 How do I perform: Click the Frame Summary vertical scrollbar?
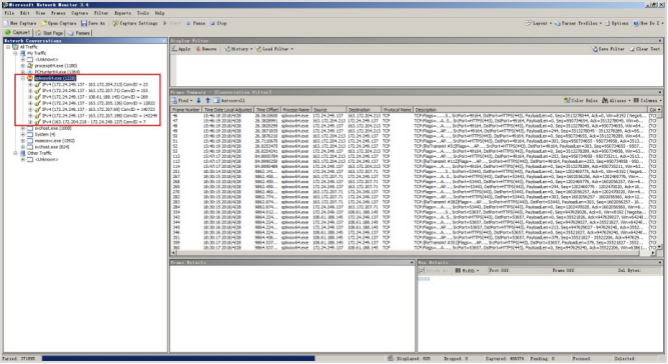[x=660, y=179]
